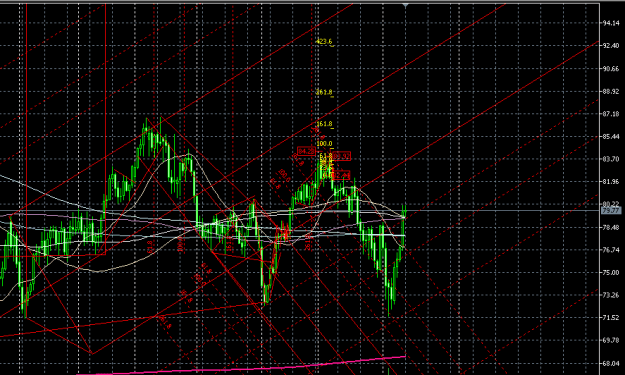Click the 71.52 price scale value
Image resolution: width=625 pixels, height=375 pixels.
pos(611,318)
